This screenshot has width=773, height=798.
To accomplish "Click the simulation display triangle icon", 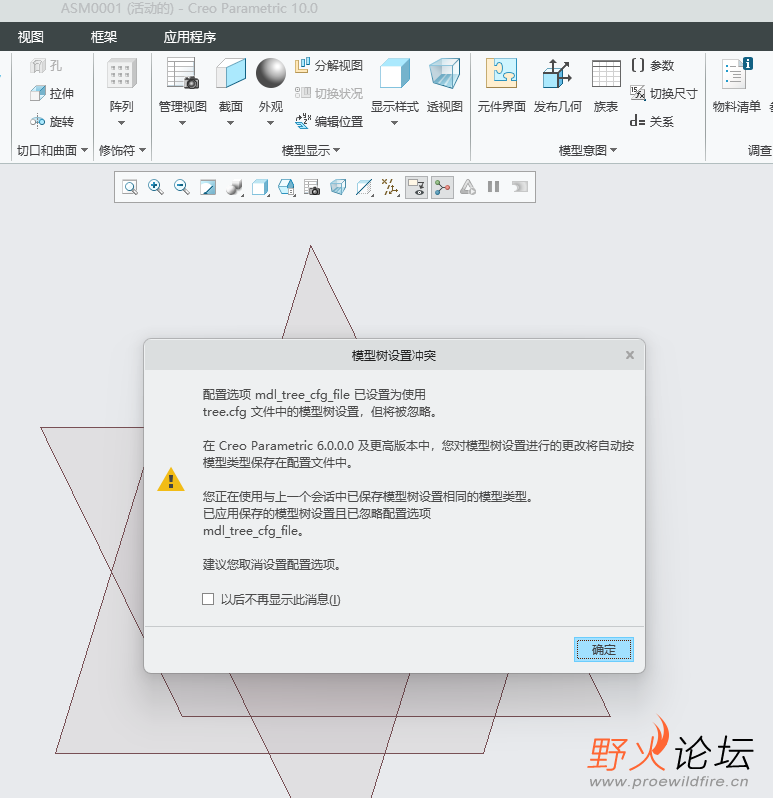I will coord(468,187).
